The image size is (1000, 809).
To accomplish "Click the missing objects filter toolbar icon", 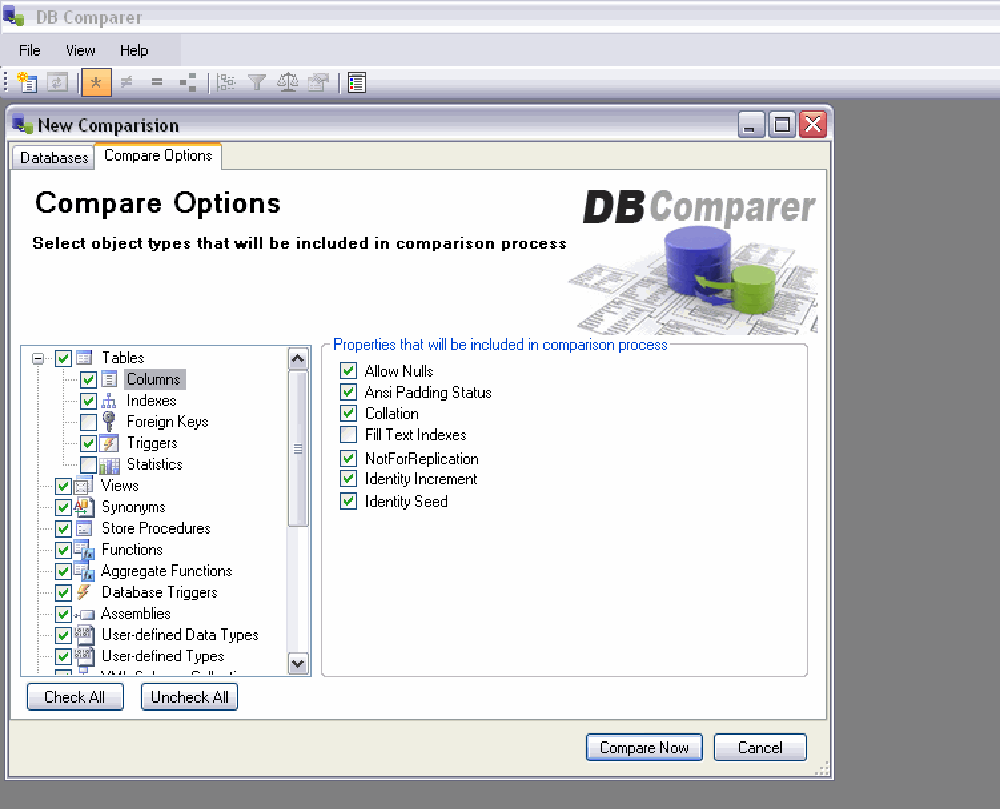I will 188,82.
